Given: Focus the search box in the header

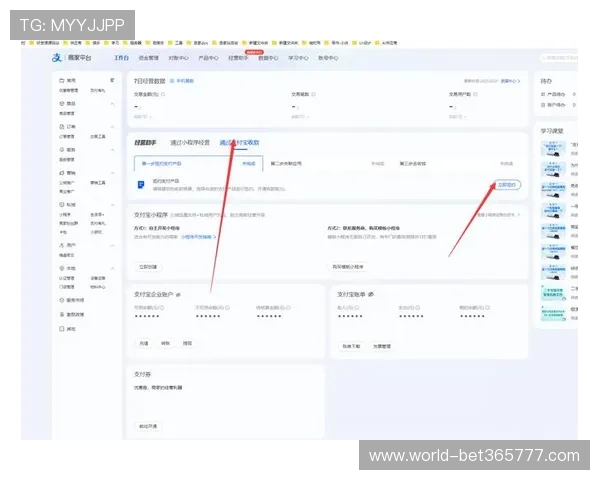Looking at the screenshot, I should coord(559,58).
